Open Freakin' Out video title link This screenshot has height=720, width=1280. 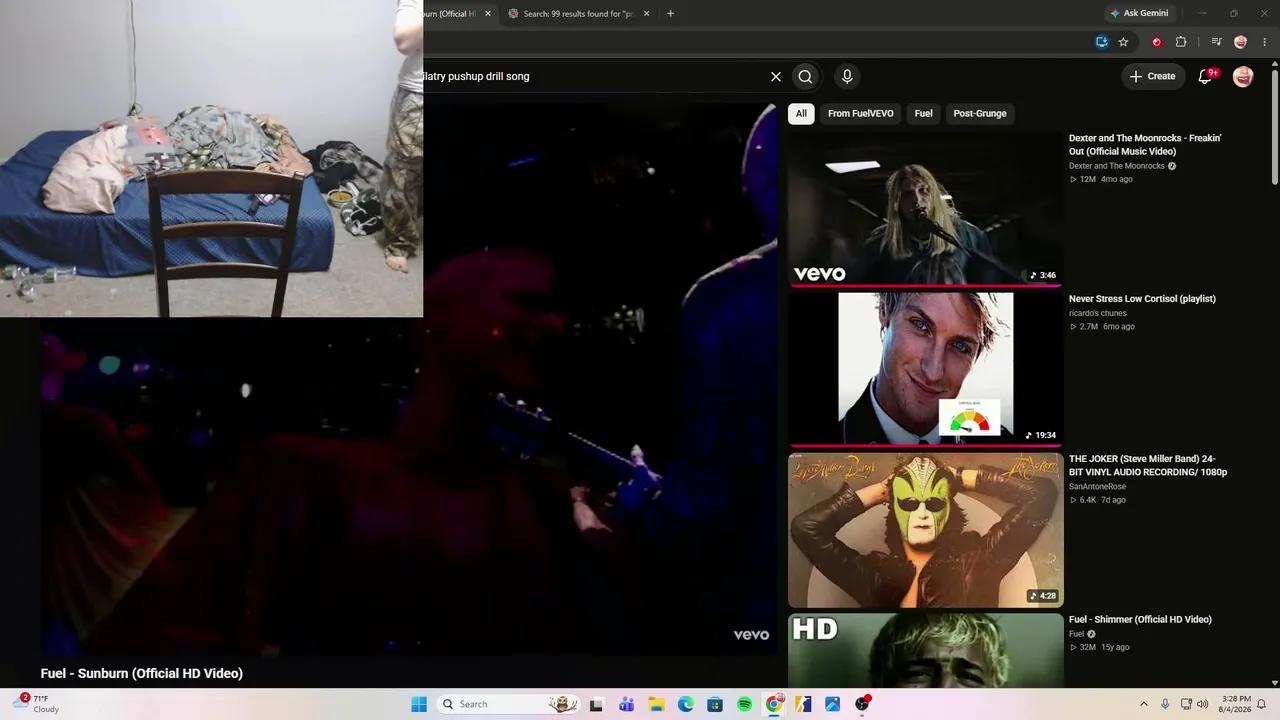1145,145
